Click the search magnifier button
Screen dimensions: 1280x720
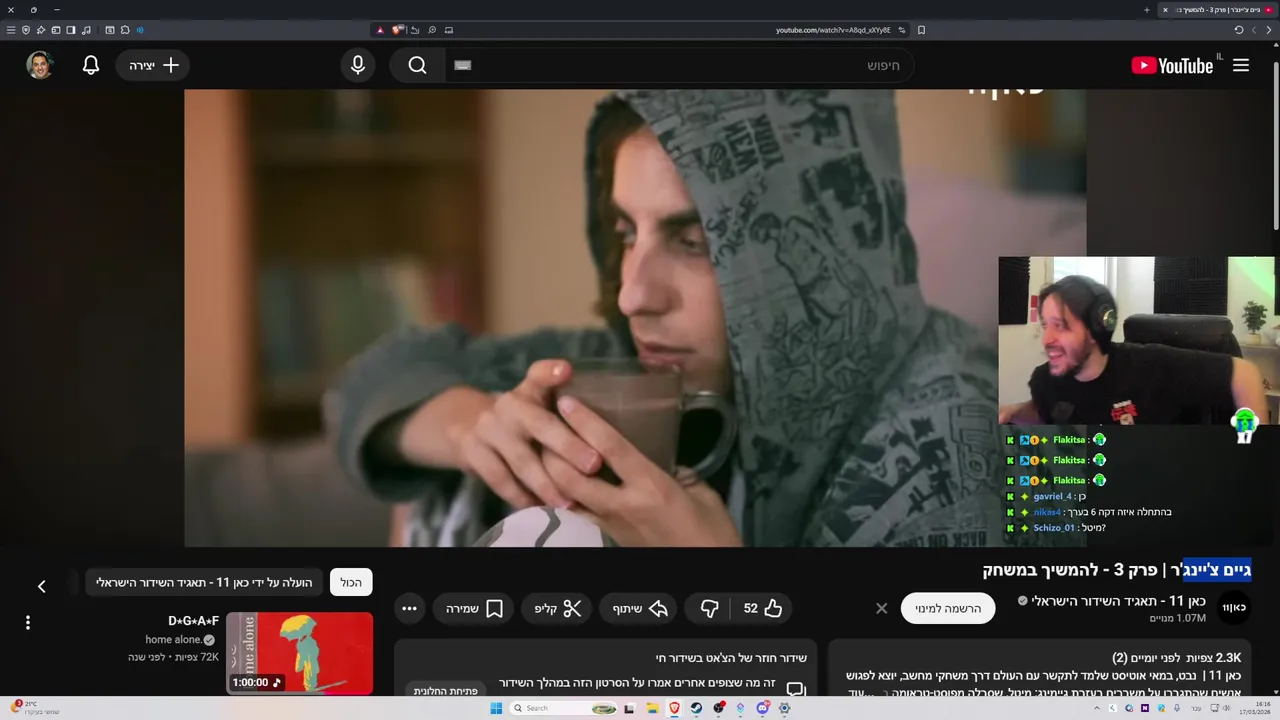point(418,65)
